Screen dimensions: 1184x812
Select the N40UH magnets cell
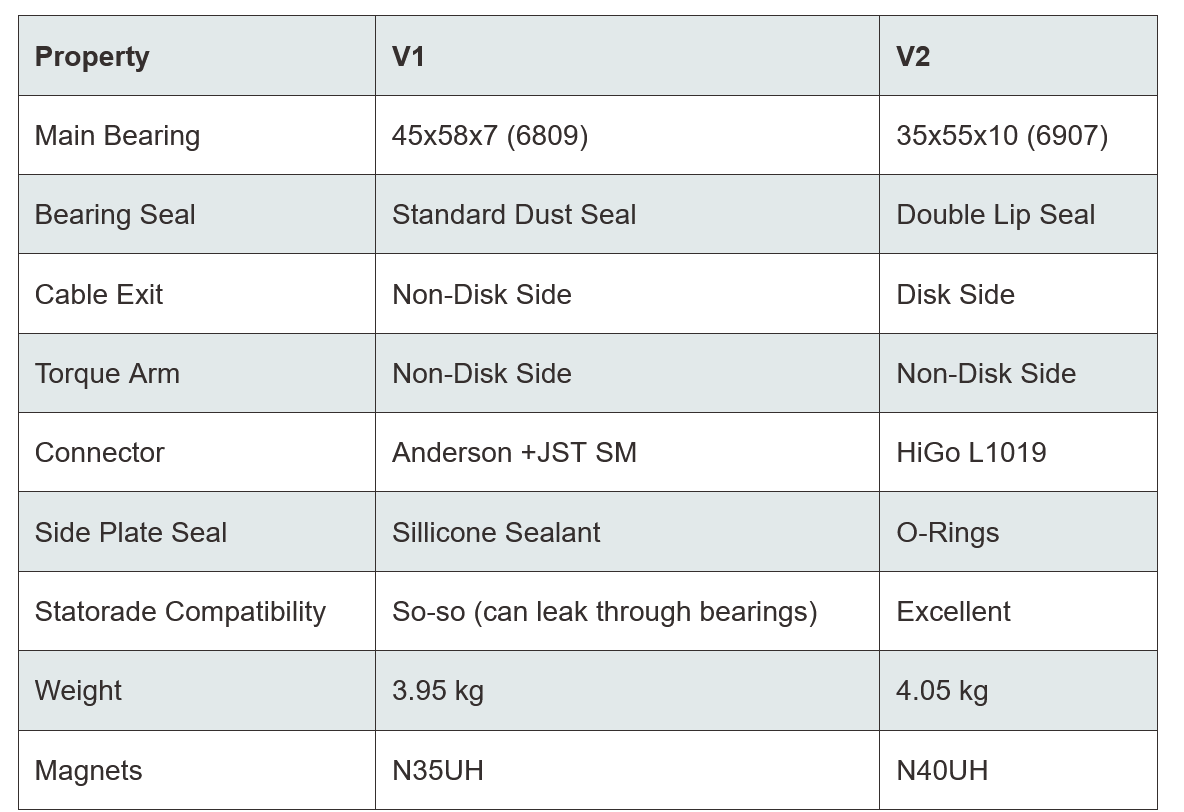pos(941,771)
